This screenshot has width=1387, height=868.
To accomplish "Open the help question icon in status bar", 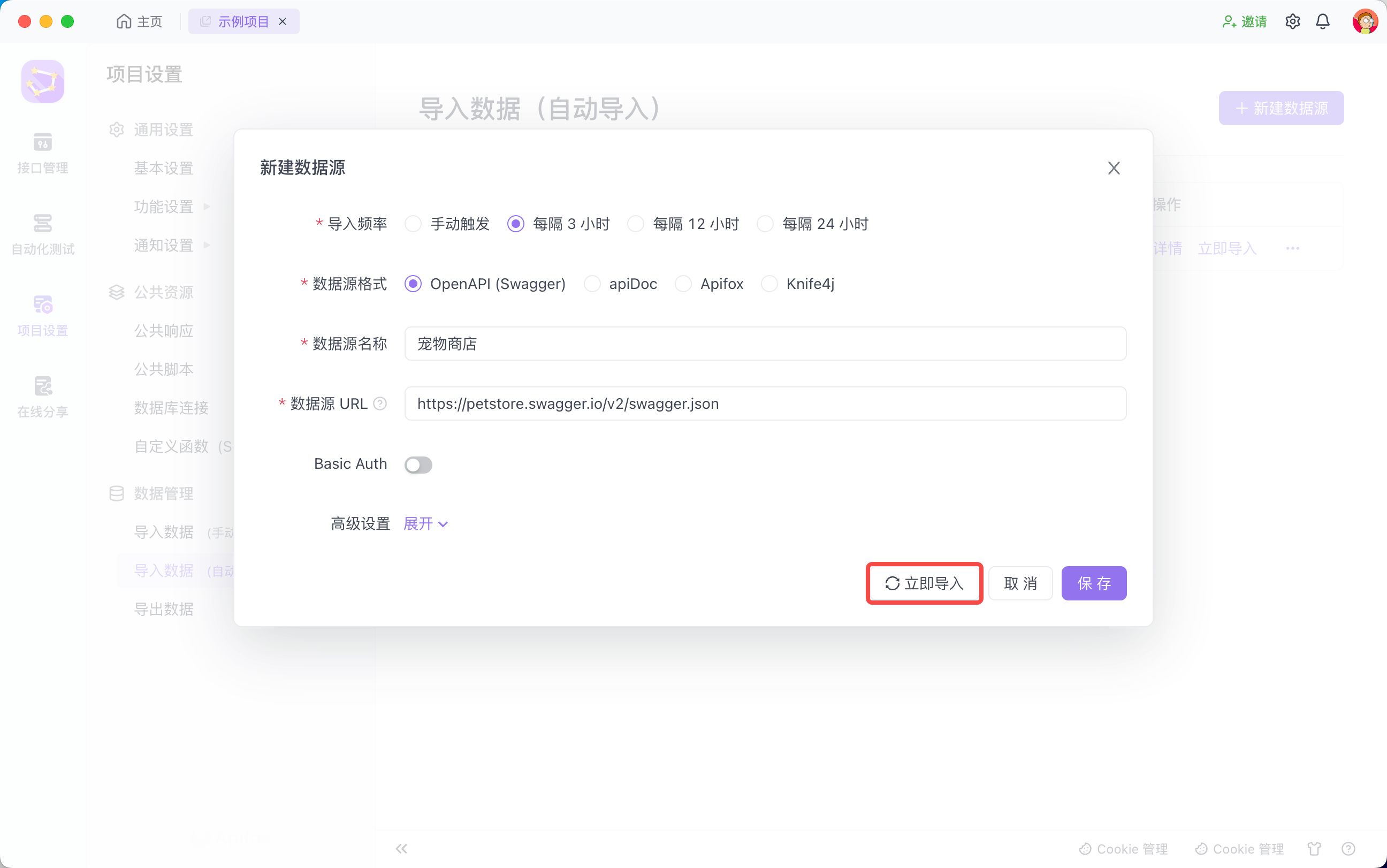I will pos(1348,849).
